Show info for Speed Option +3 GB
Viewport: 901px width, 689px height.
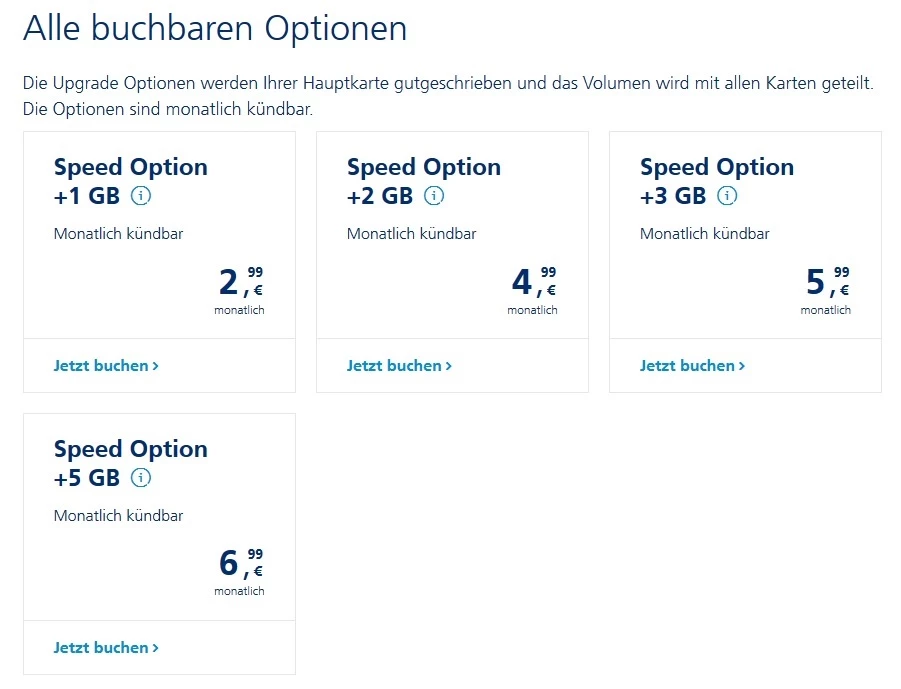pyautogui.click(x=727, y=196)
